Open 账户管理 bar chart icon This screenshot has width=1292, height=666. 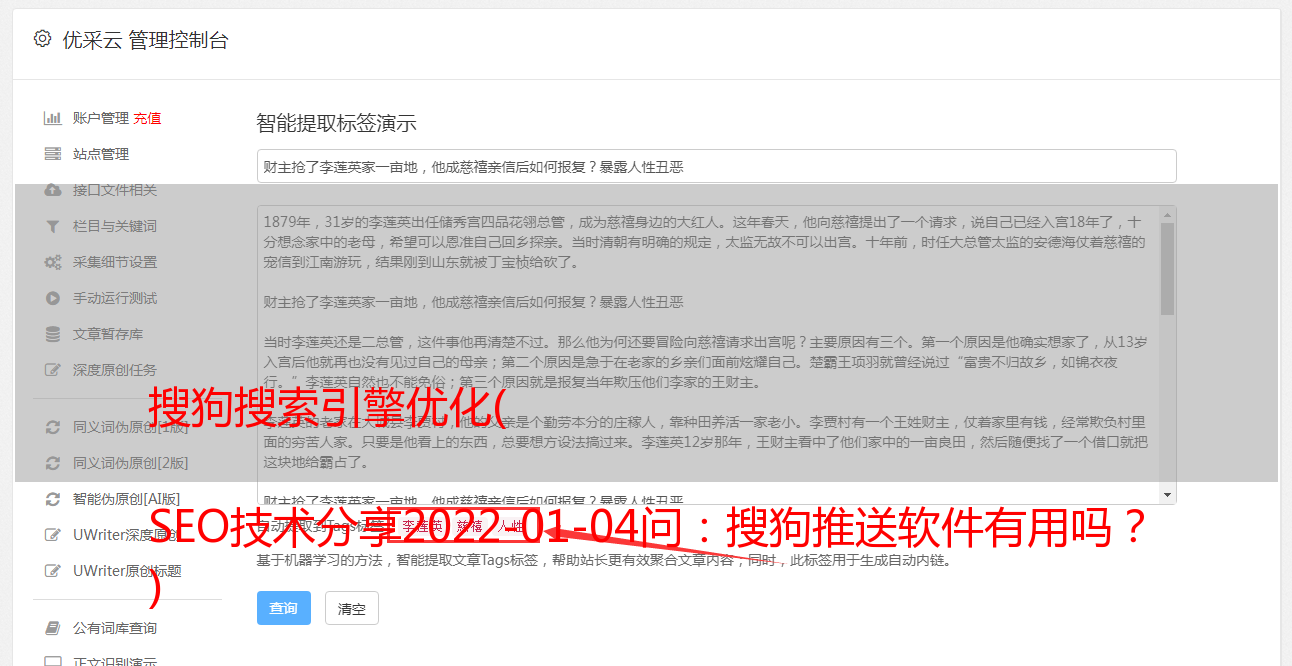click(53, 118)
